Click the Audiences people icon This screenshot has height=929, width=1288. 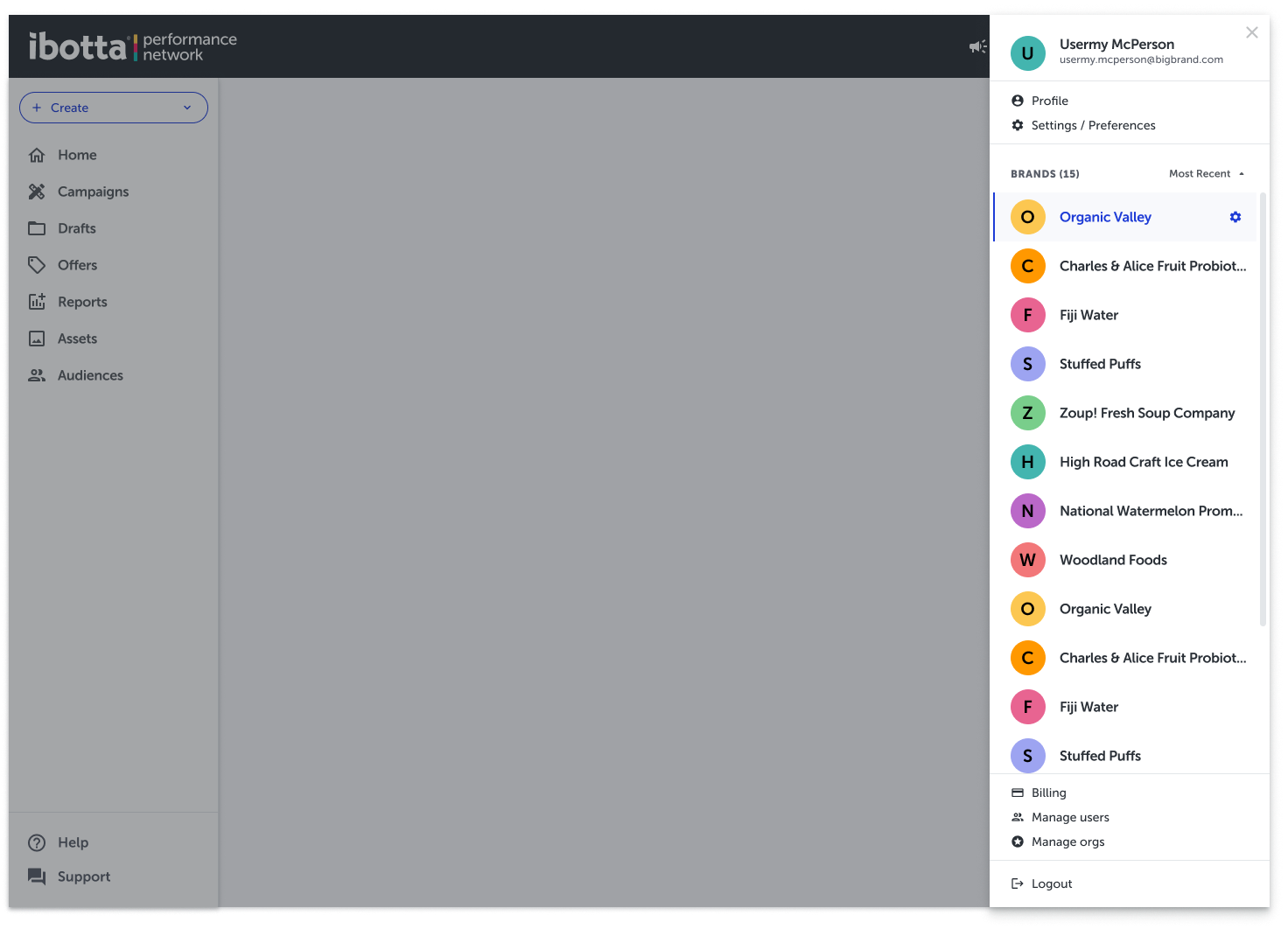coord(37,375)
